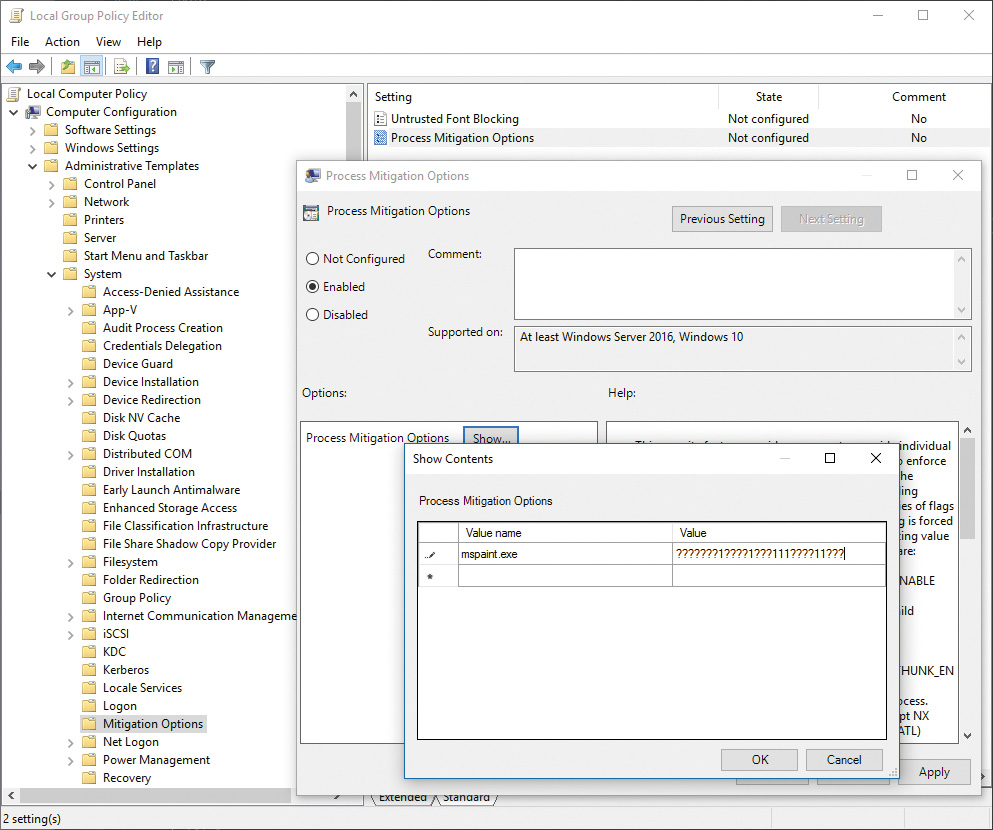Open the Action menu

tap(62, 42)
